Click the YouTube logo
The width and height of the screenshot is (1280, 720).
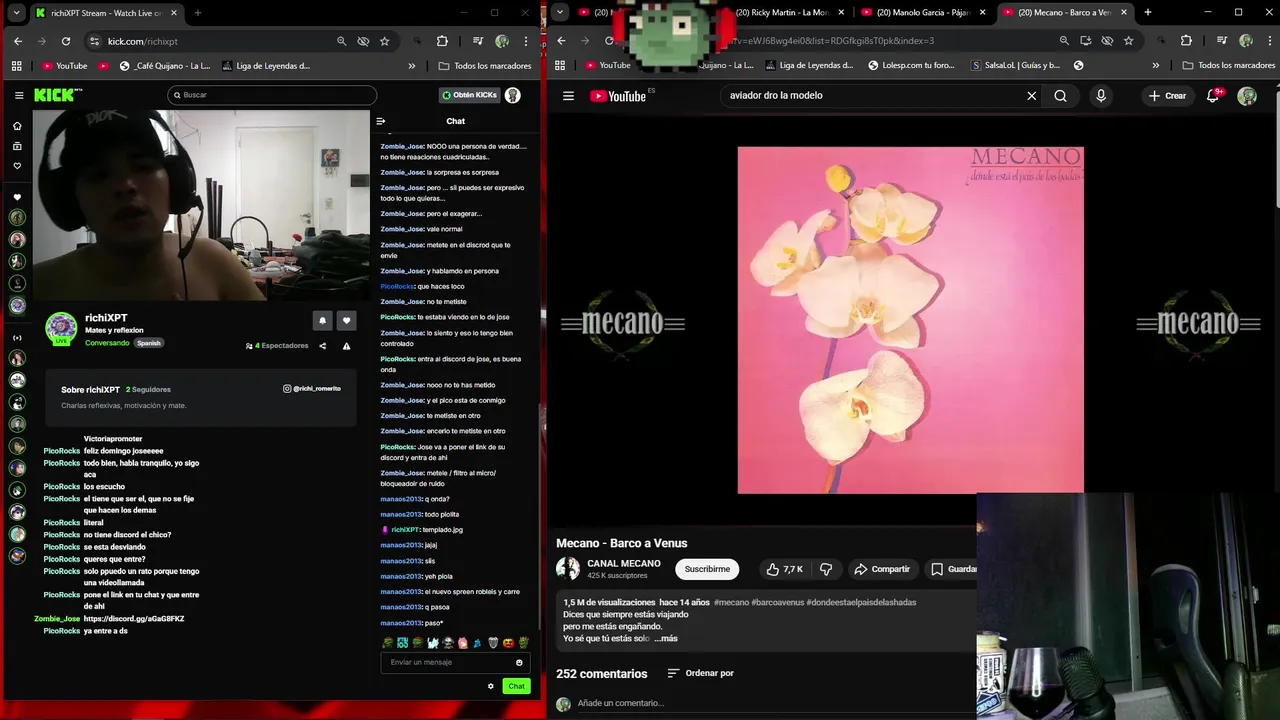(x=618, y=96)
